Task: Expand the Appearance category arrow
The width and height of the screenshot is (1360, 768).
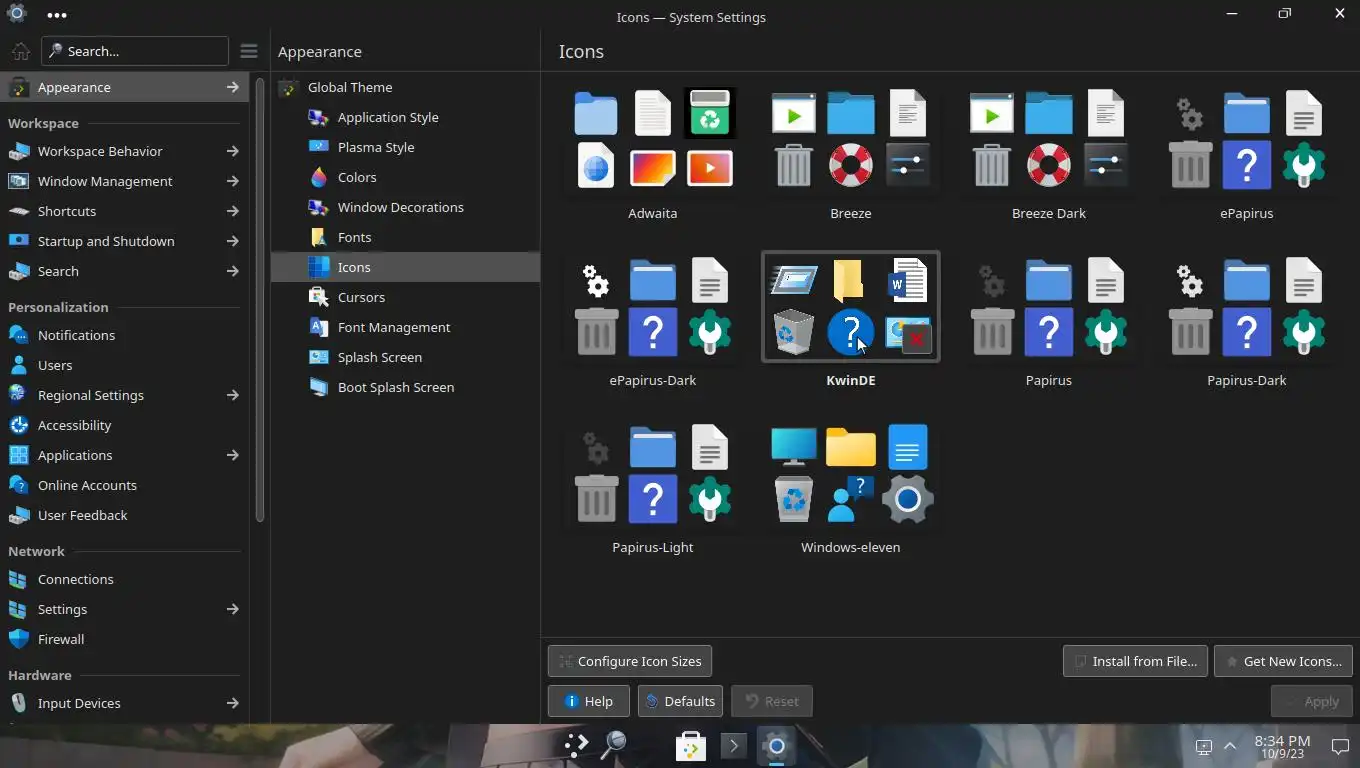Action: (x=232, y=87)
